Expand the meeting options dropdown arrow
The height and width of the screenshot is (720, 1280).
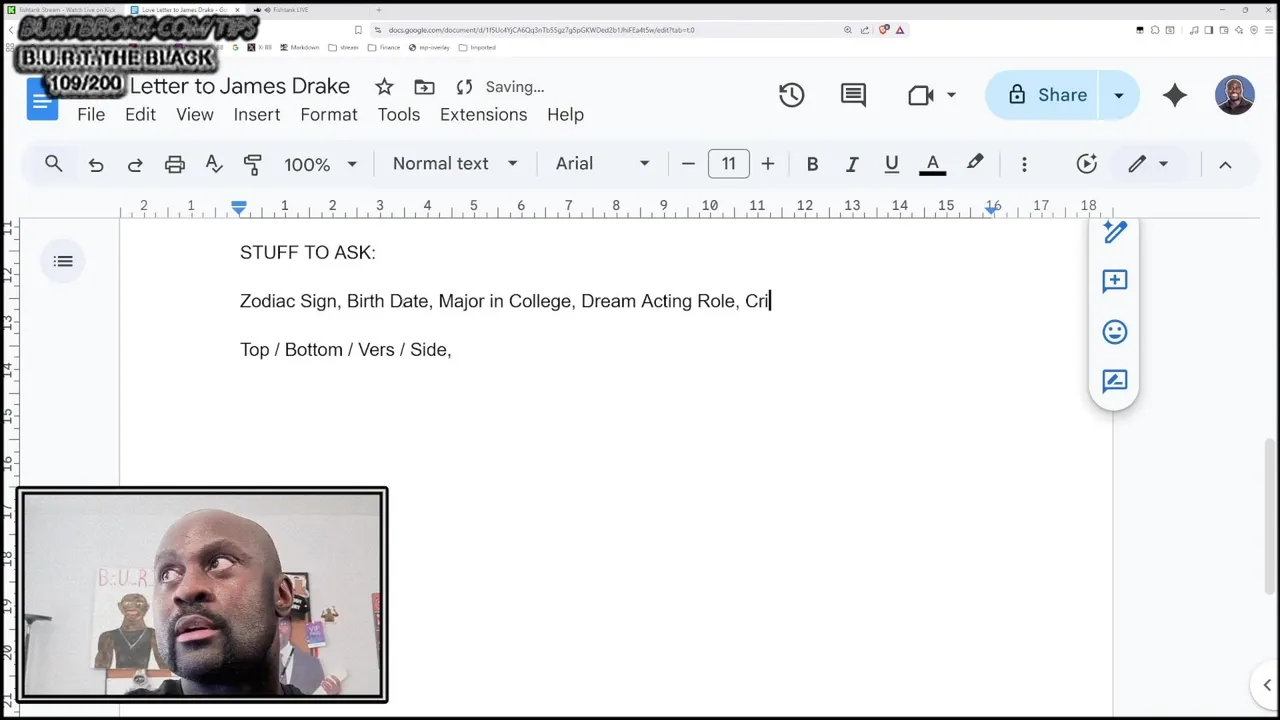click(951, 95)
